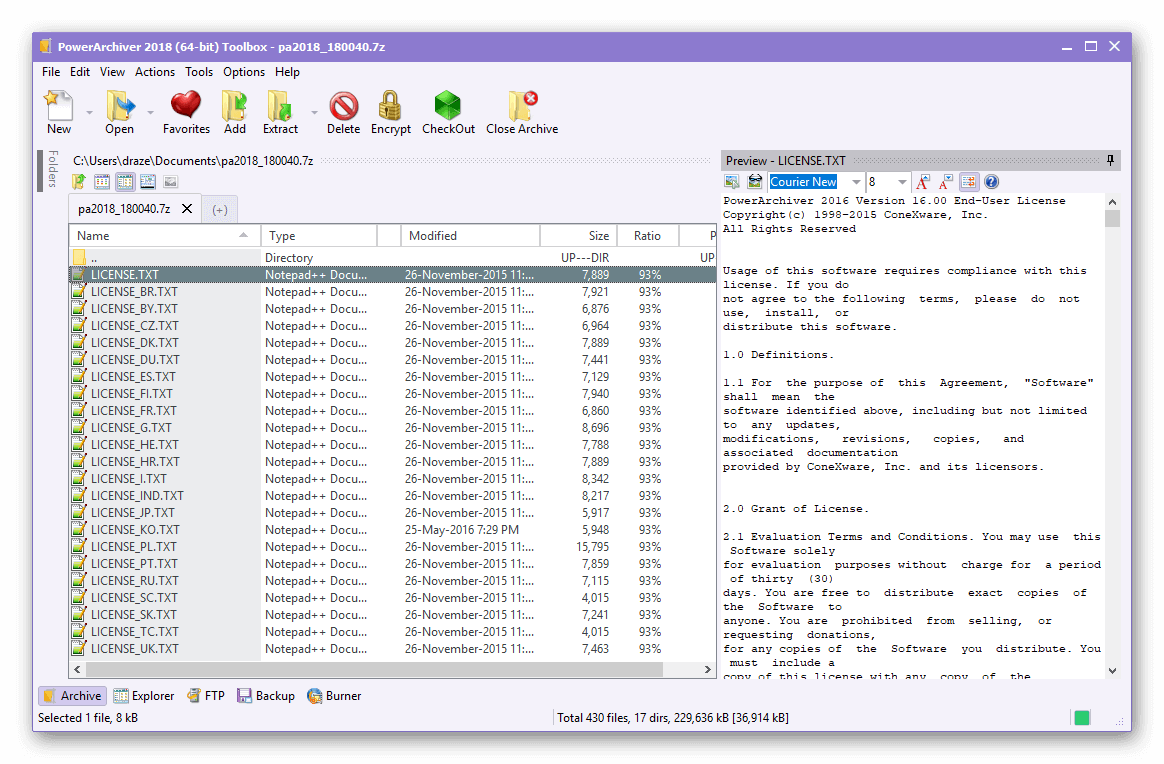Open the font size 8 dropdown
This screenshot has height=764, width=1164.
pyautogui.click(x=902, y=182)
